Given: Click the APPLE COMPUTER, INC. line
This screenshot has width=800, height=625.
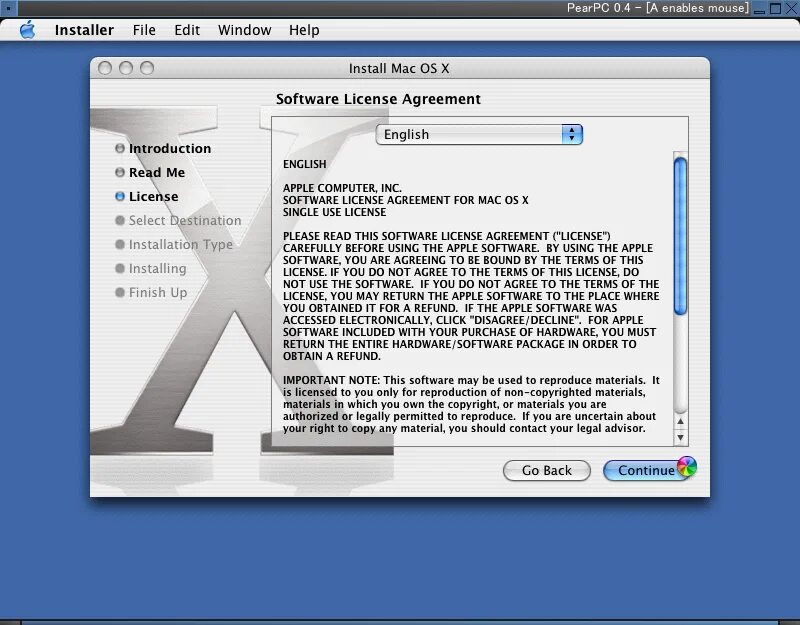Looking at the screenshot, I should click(x=342, y=188).
